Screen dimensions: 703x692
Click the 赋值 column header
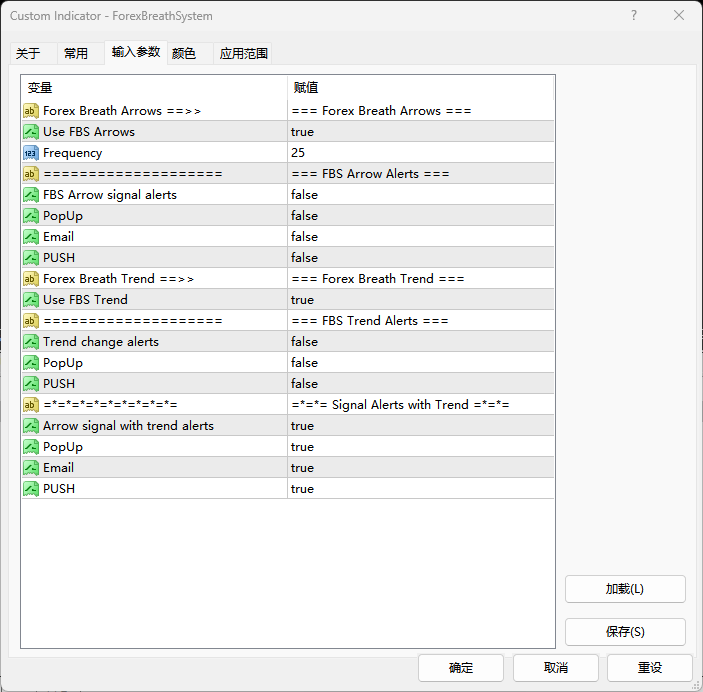[x=421, y=88]
